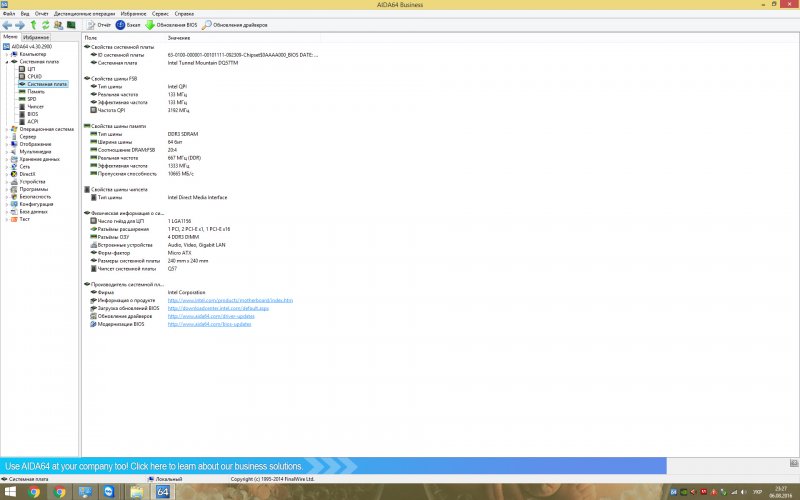Image resolution: width=800 pixels, height=500 pixels.
Task: Select the SPD item in the tree
Action: (32, 99)
